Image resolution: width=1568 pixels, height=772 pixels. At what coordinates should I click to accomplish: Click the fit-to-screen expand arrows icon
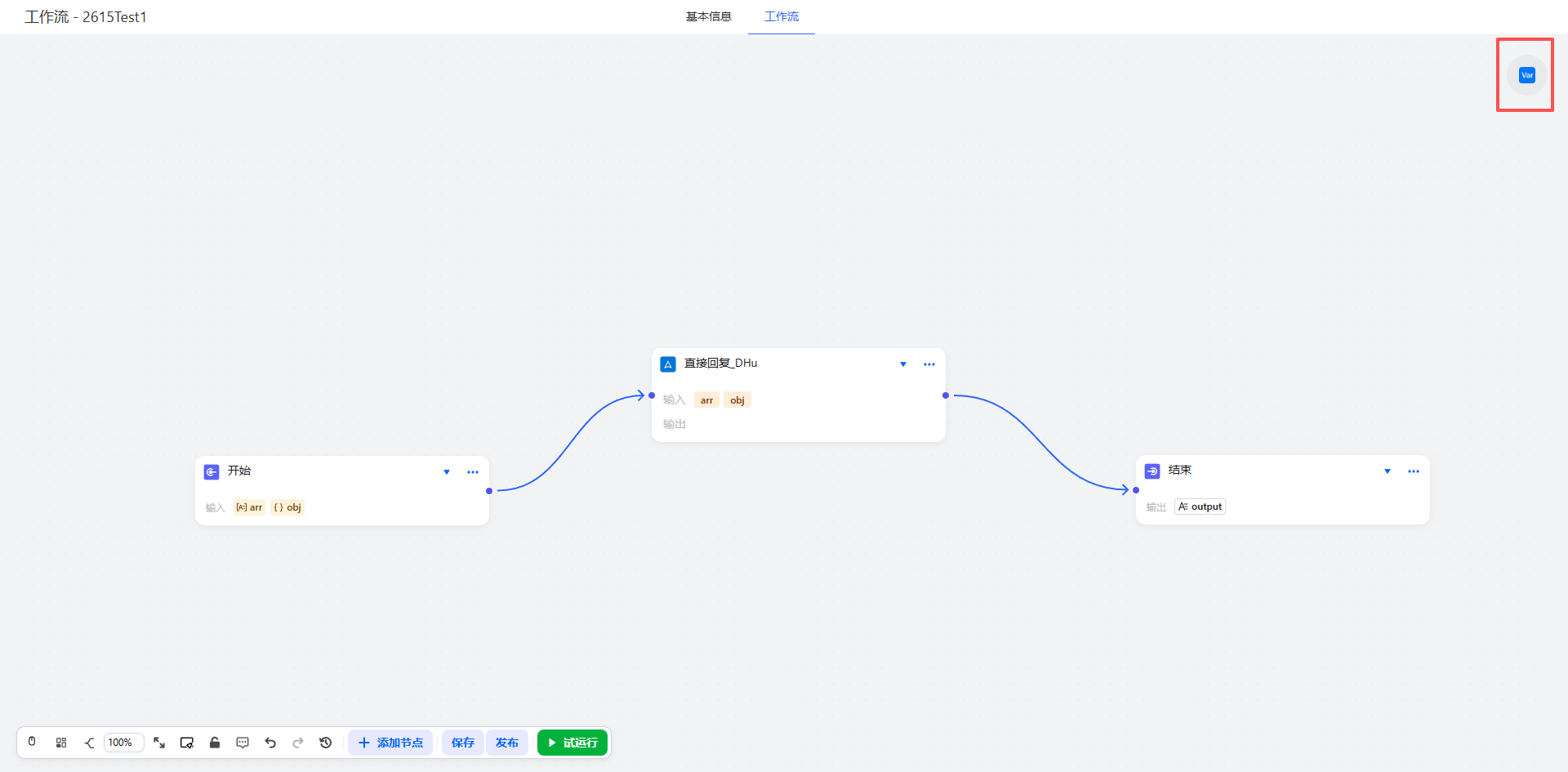tap(159, 743)
